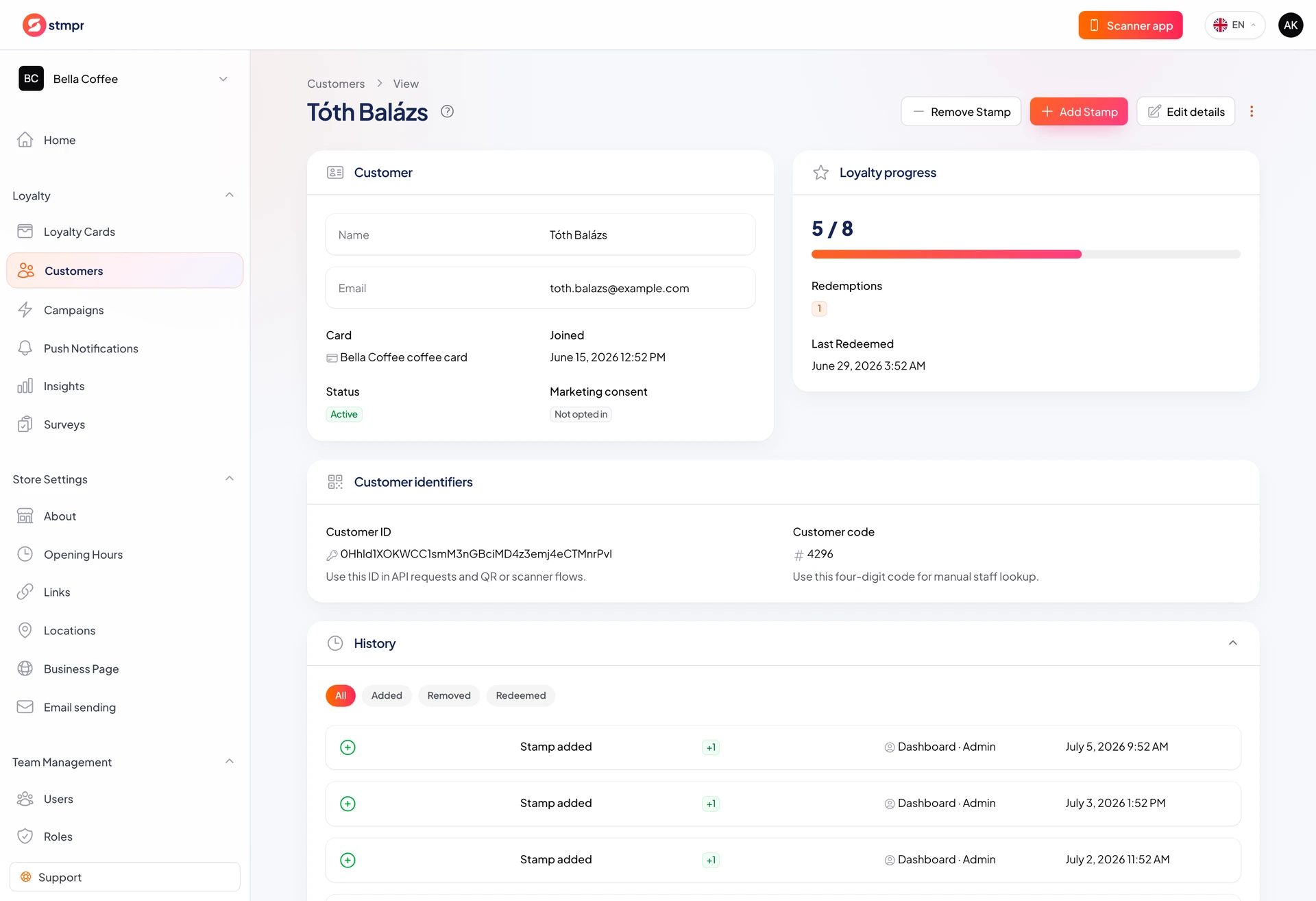
Task: Click the View breadcrumb
Action: point(406,84)
